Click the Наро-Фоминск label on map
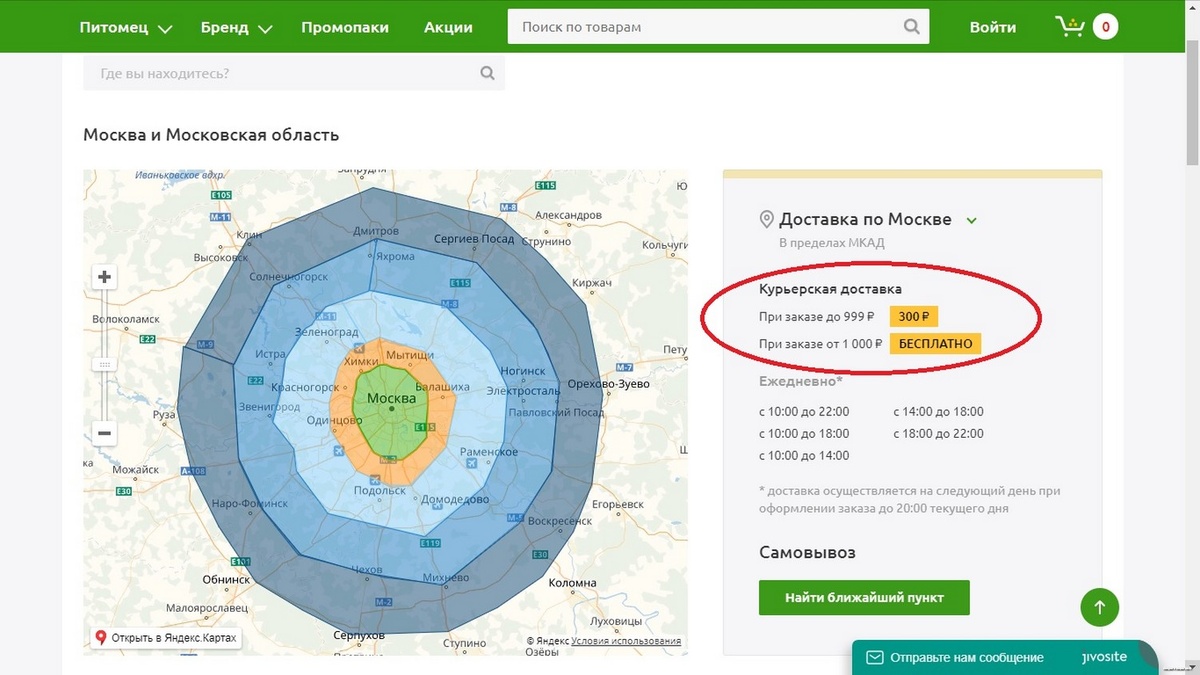Viewport: 1200px width, 675px height. point(250,504)
